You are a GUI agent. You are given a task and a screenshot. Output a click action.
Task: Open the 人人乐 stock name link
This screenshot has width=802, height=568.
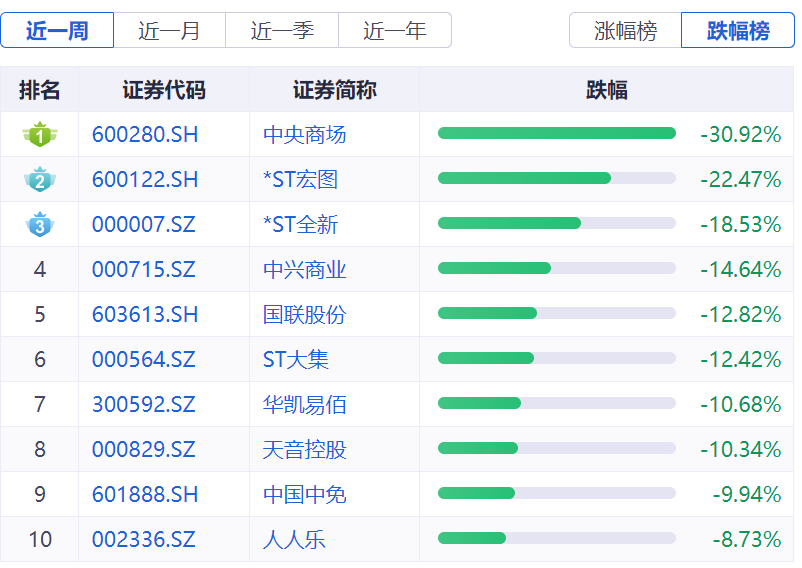pos(294,540)
